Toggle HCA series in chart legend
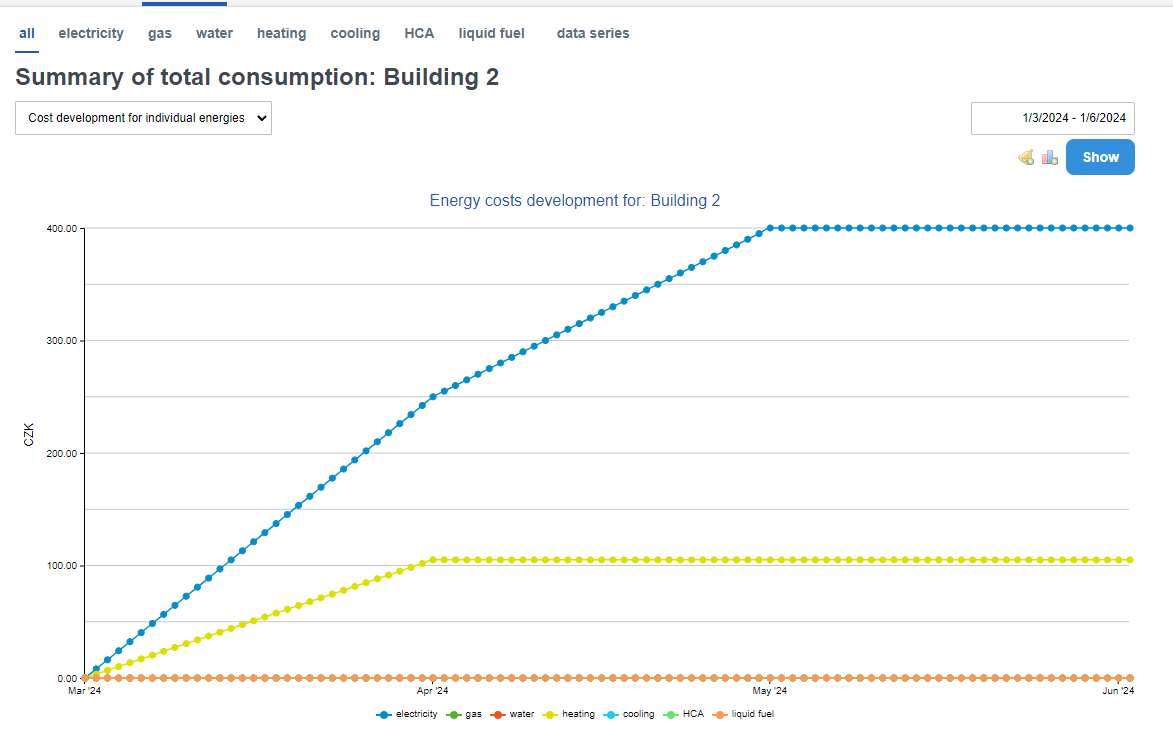Screen dimensions: 1173x729 (684, 714)
